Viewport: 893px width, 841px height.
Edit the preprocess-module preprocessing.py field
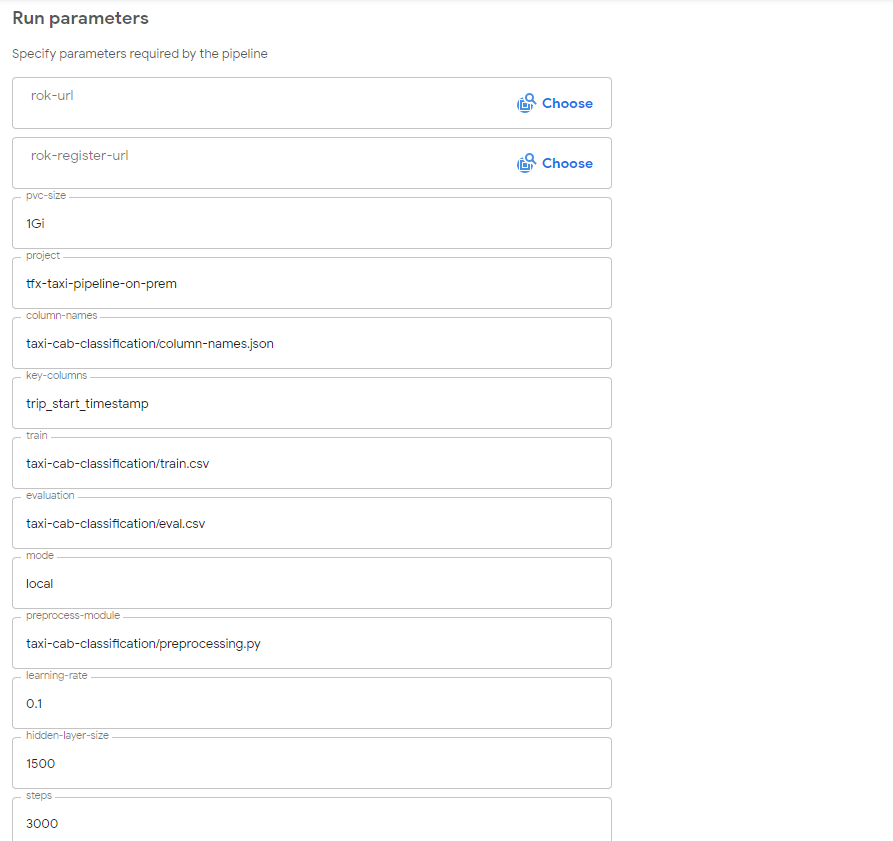312,643
